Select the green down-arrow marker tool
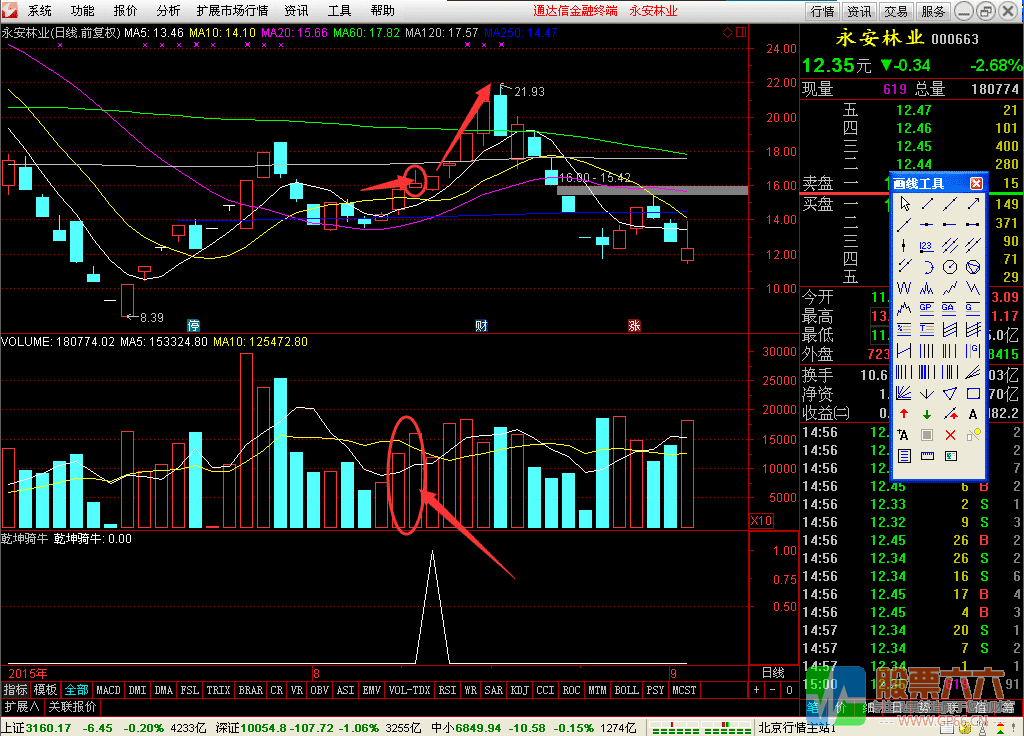Image resolution: width=1024 pixels, height=736 pixels. coord(927,414)
